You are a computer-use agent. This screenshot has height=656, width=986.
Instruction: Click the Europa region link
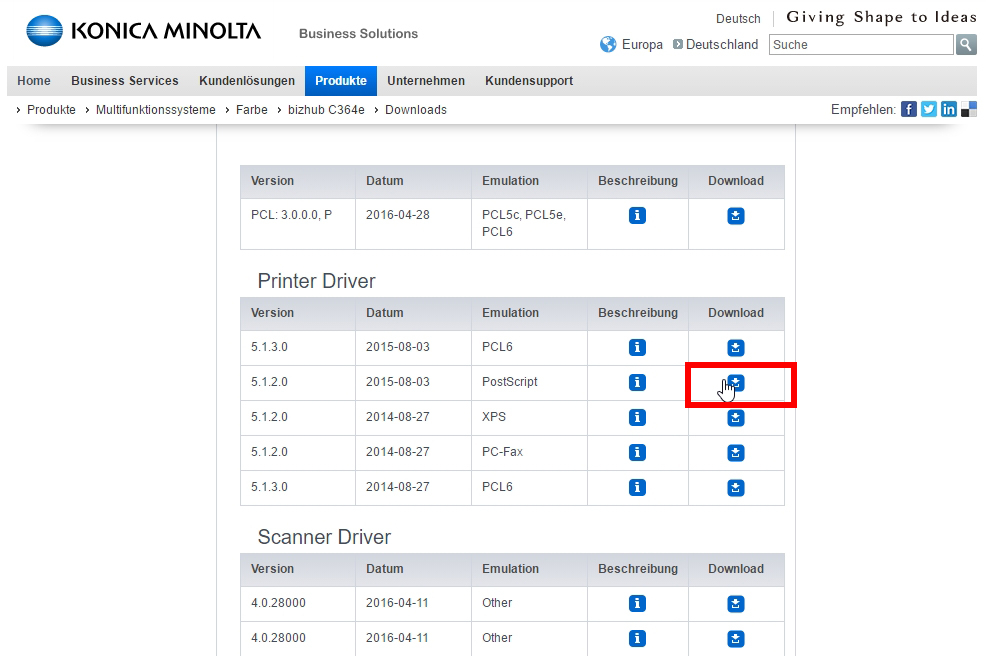click(x=642, y=45)
